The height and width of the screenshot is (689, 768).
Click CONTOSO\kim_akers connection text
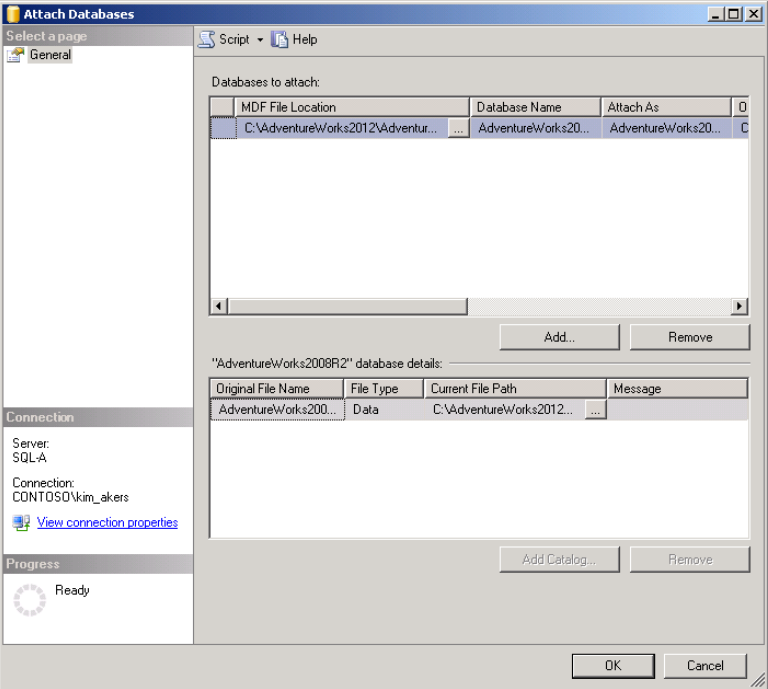pyautogui.click(x=71, y=497)
